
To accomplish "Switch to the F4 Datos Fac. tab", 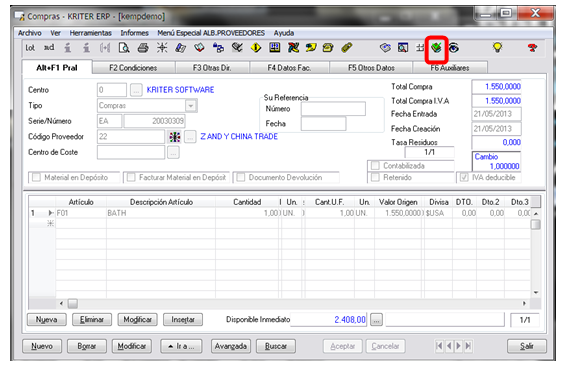I will 289,68.
